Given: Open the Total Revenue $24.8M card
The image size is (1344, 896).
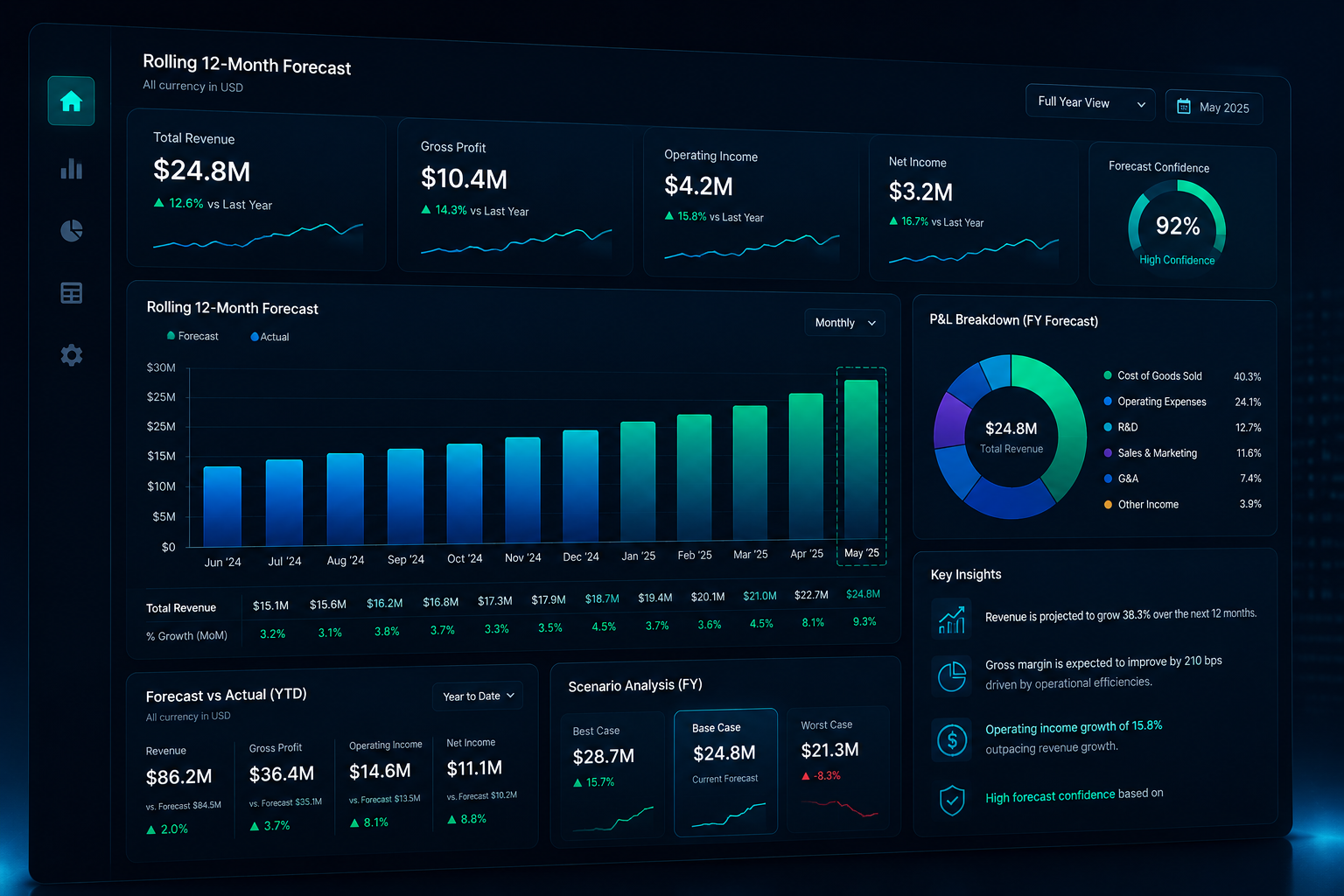Looking at the screenshot, I should [256, 190].
